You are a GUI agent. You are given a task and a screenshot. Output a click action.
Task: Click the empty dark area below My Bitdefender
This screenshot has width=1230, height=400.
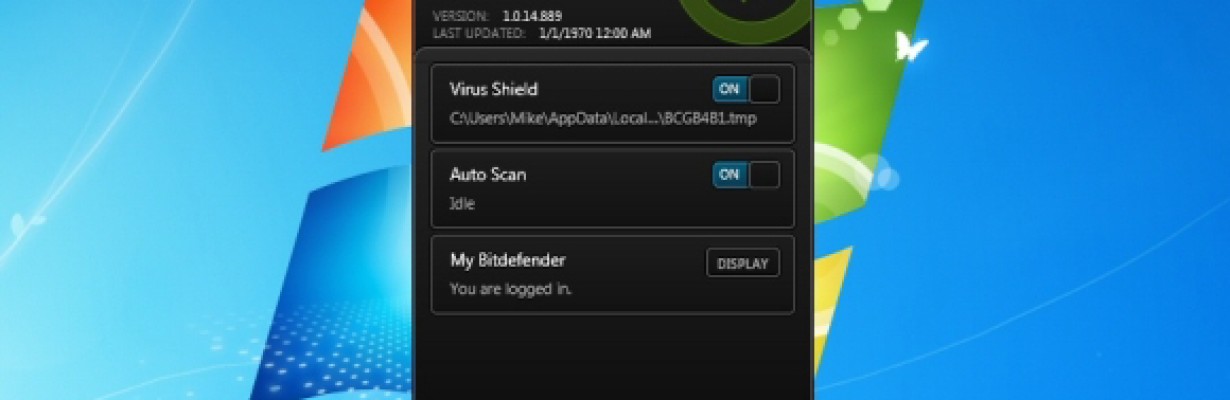(613, 355)
